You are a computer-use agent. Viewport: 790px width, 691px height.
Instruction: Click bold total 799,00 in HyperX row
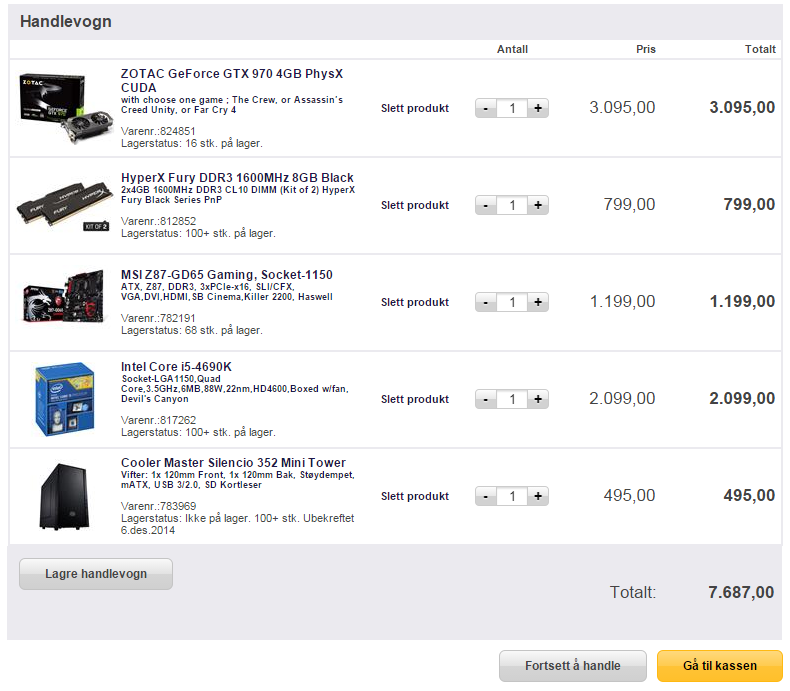[x=749, y=204]
